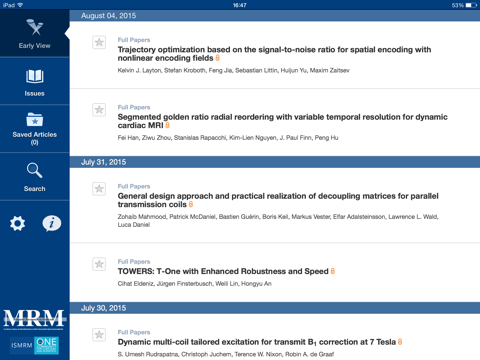480x360 pixels.
Task: Click authors line starting S. Umesh Rudrapatna
Action: pos(226,354)
